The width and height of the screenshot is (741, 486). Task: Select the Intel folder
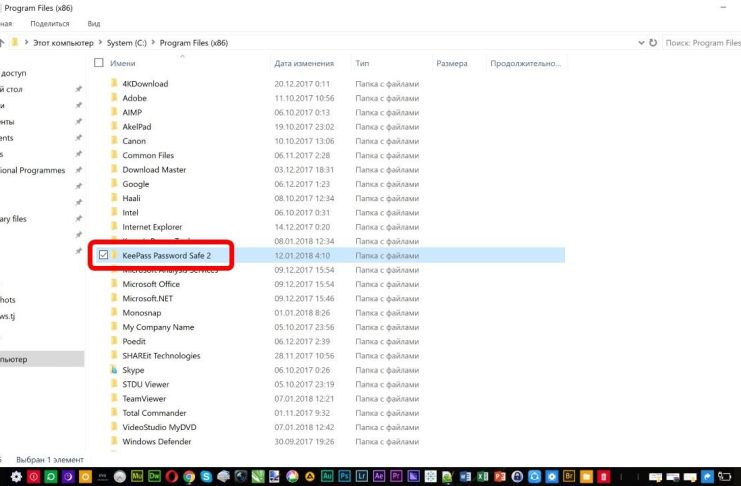130,212
